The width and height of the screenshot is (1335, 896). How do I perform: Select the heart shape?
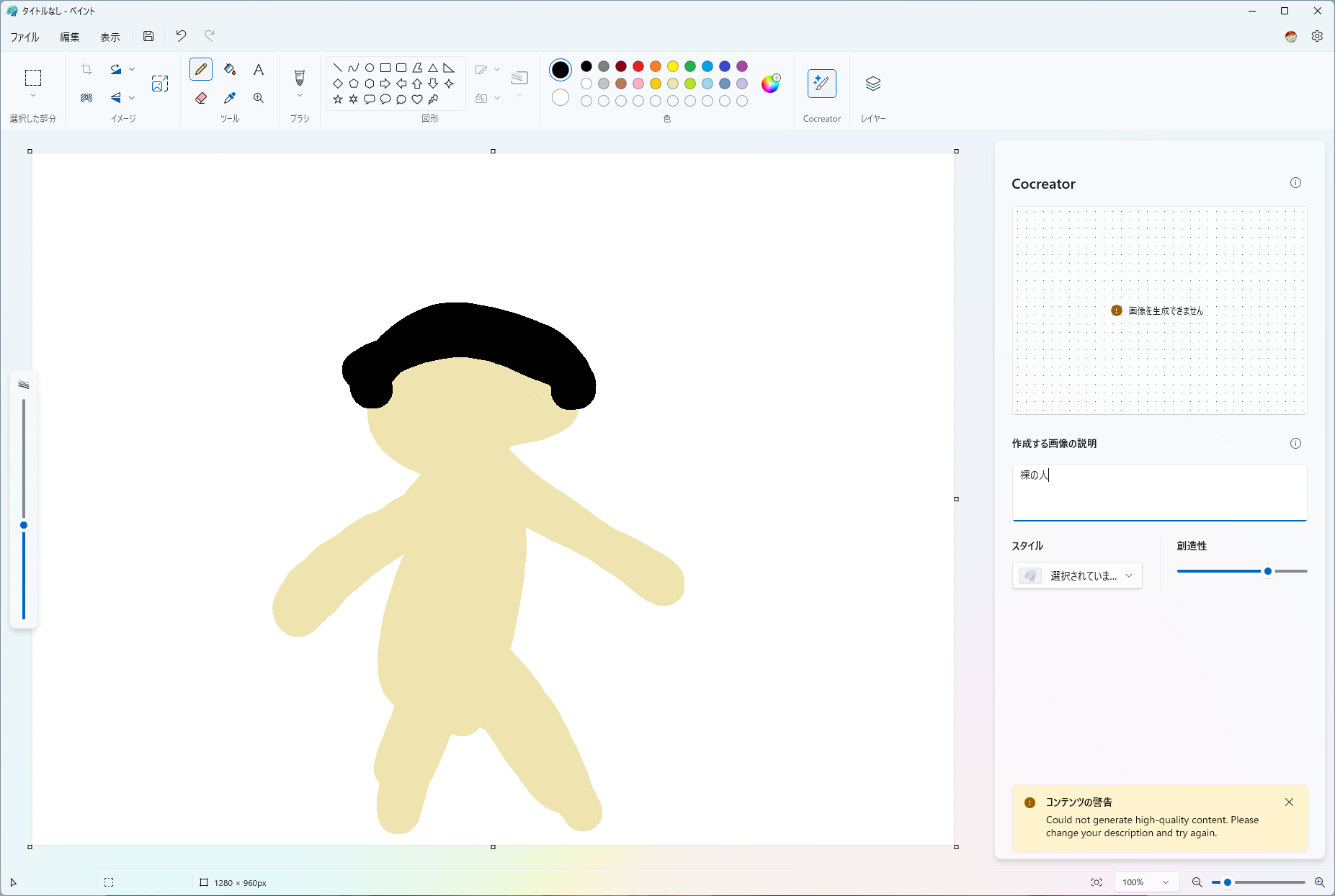417,99
